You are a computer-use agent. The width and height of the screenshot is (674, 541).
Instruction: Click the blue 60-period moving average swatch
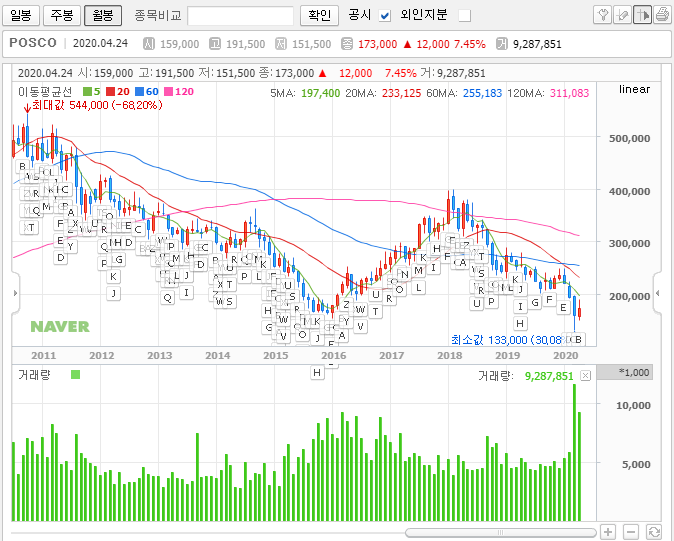[139, 92]
